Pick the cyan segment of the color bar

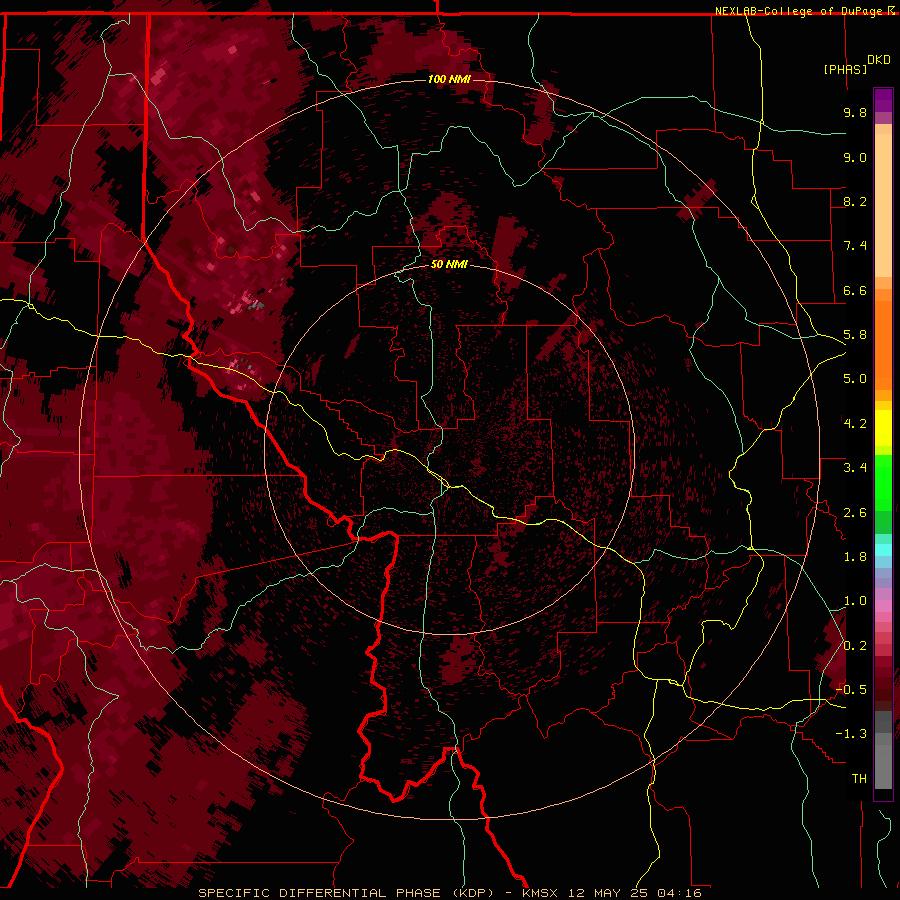tap(883, 550)
